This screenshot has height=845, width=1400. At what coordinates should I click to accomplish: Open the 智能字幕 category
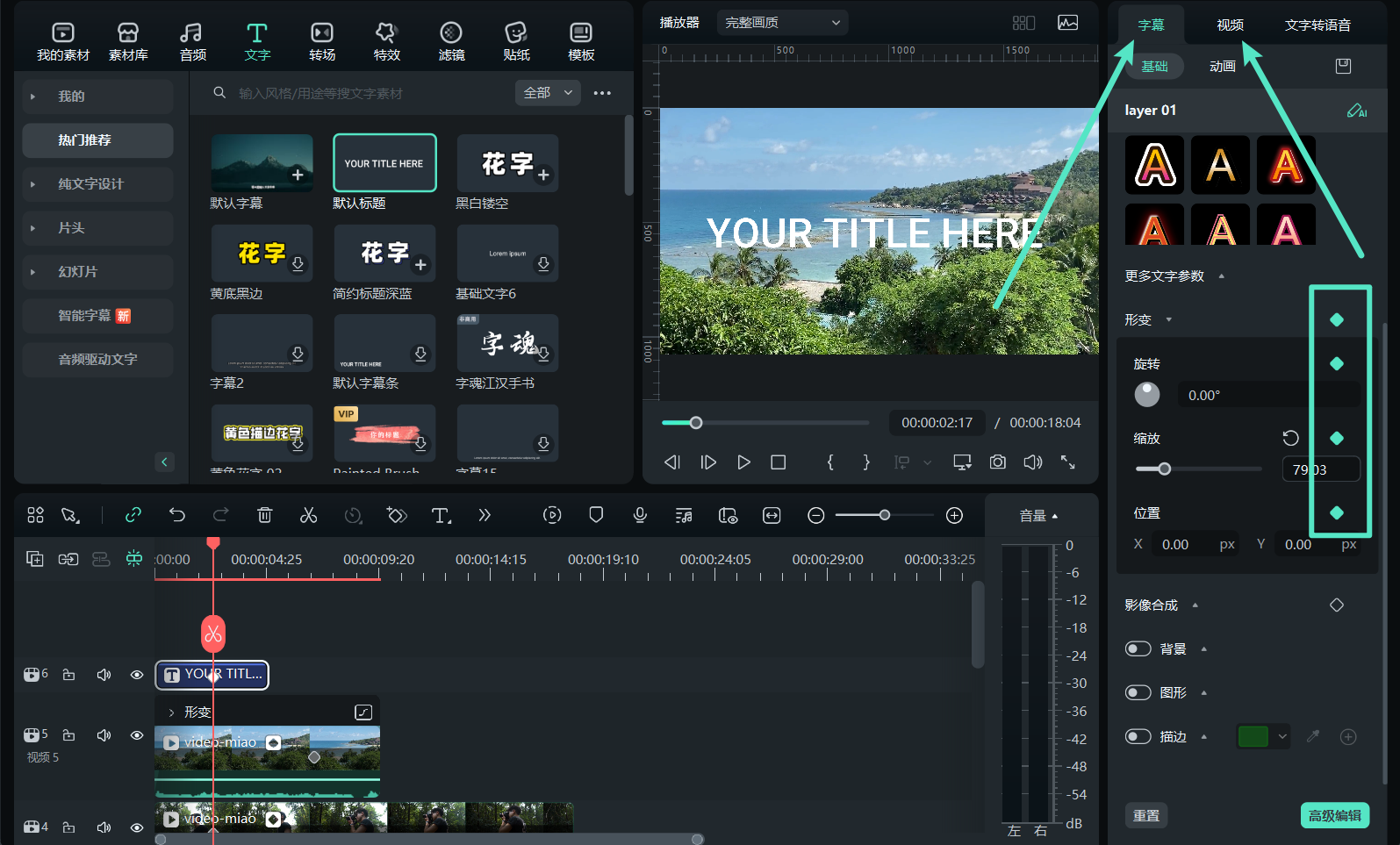(97, 316)
